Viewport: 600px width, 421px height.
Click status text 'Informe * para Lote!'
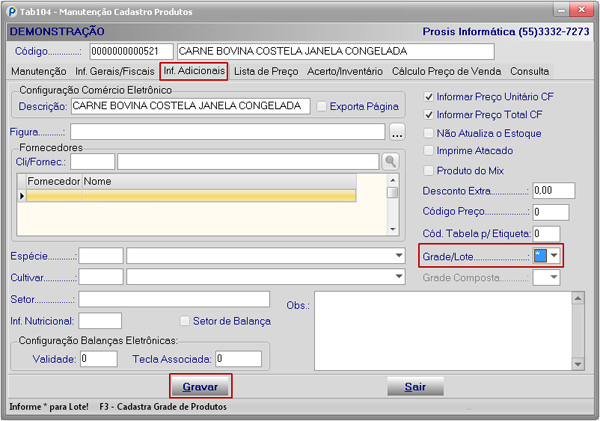pyautogui.click(x=49, y=407)
